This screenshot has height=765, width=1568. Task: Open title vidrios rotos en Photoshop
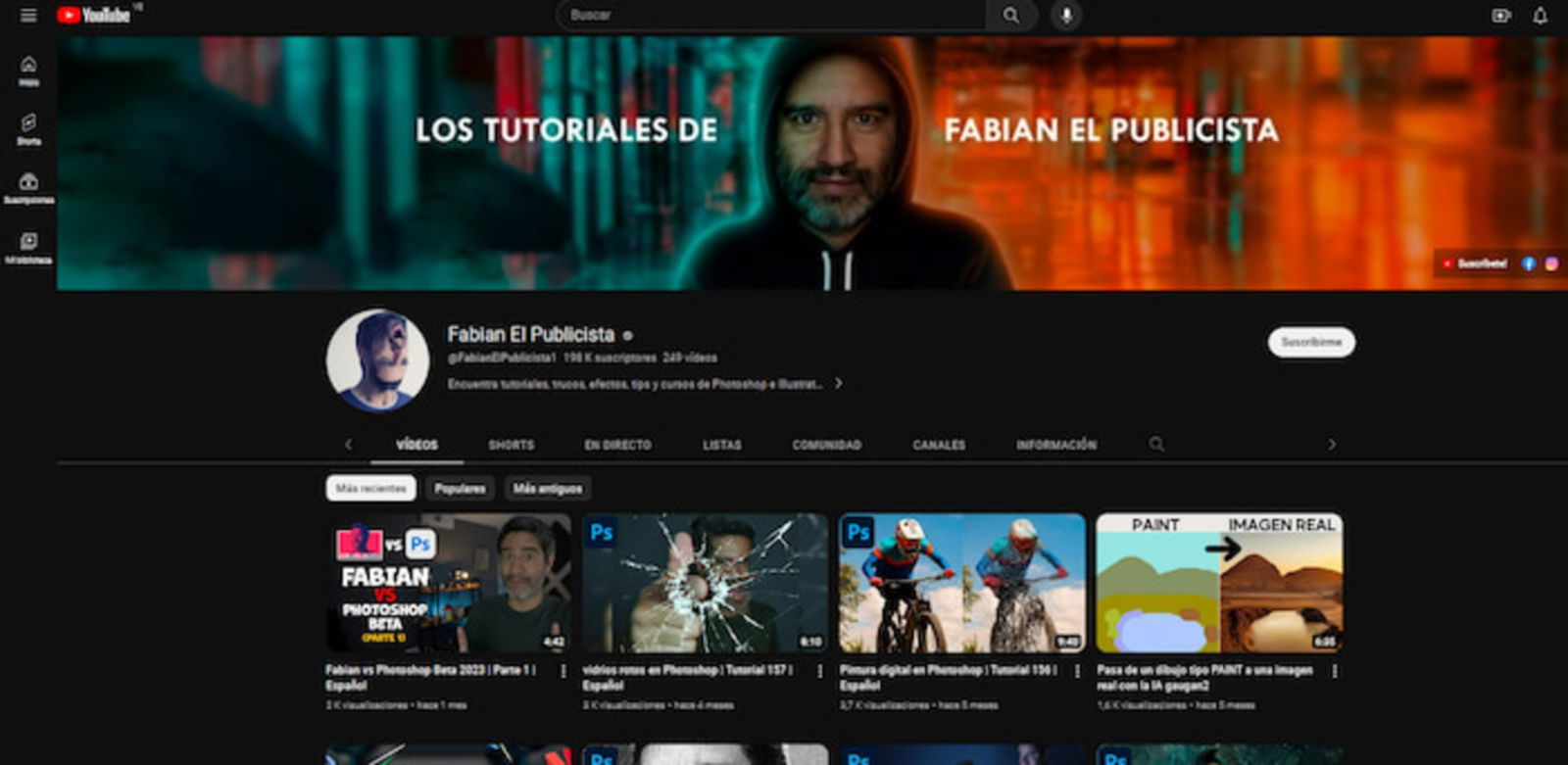688,678
